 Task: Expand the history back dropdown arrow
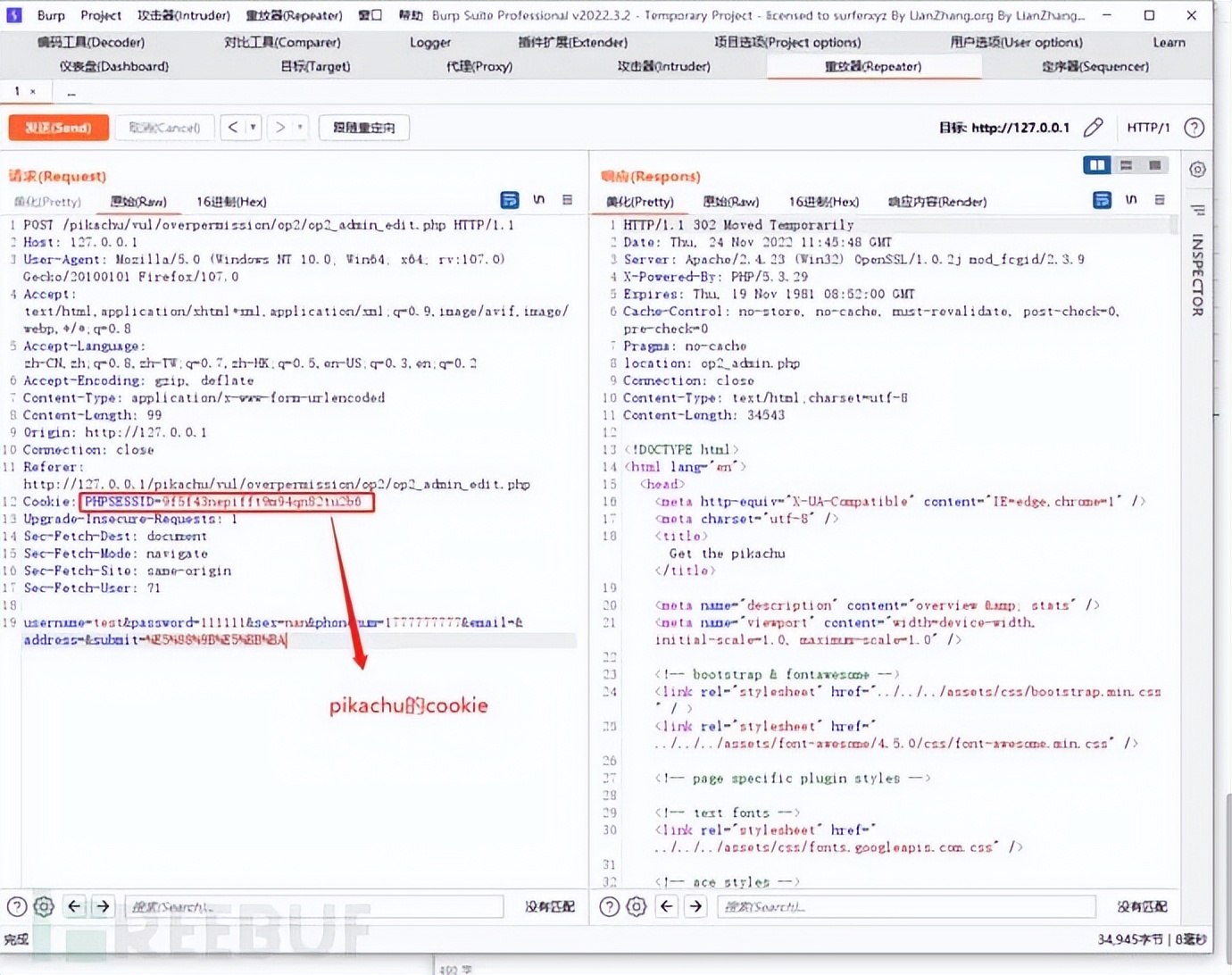(x=254, y=128)
